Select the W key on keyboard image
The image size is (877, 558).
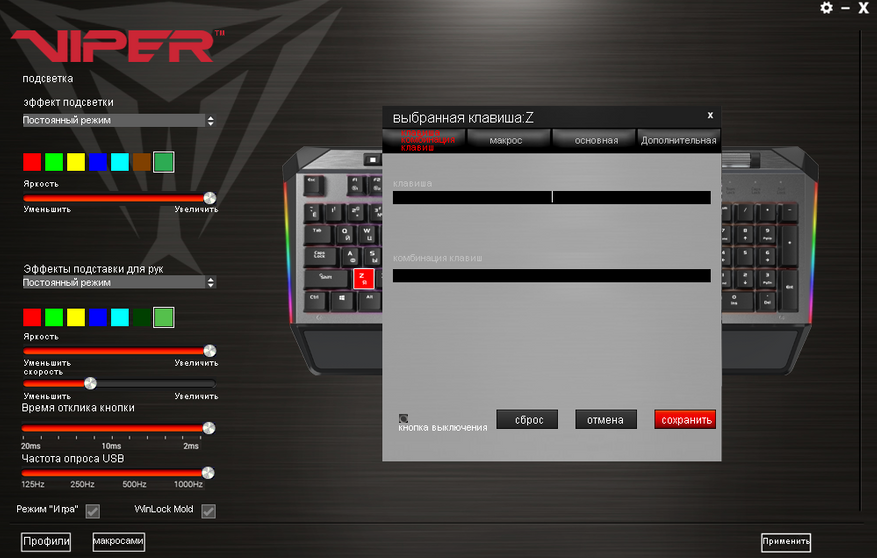tap(367, 234)
